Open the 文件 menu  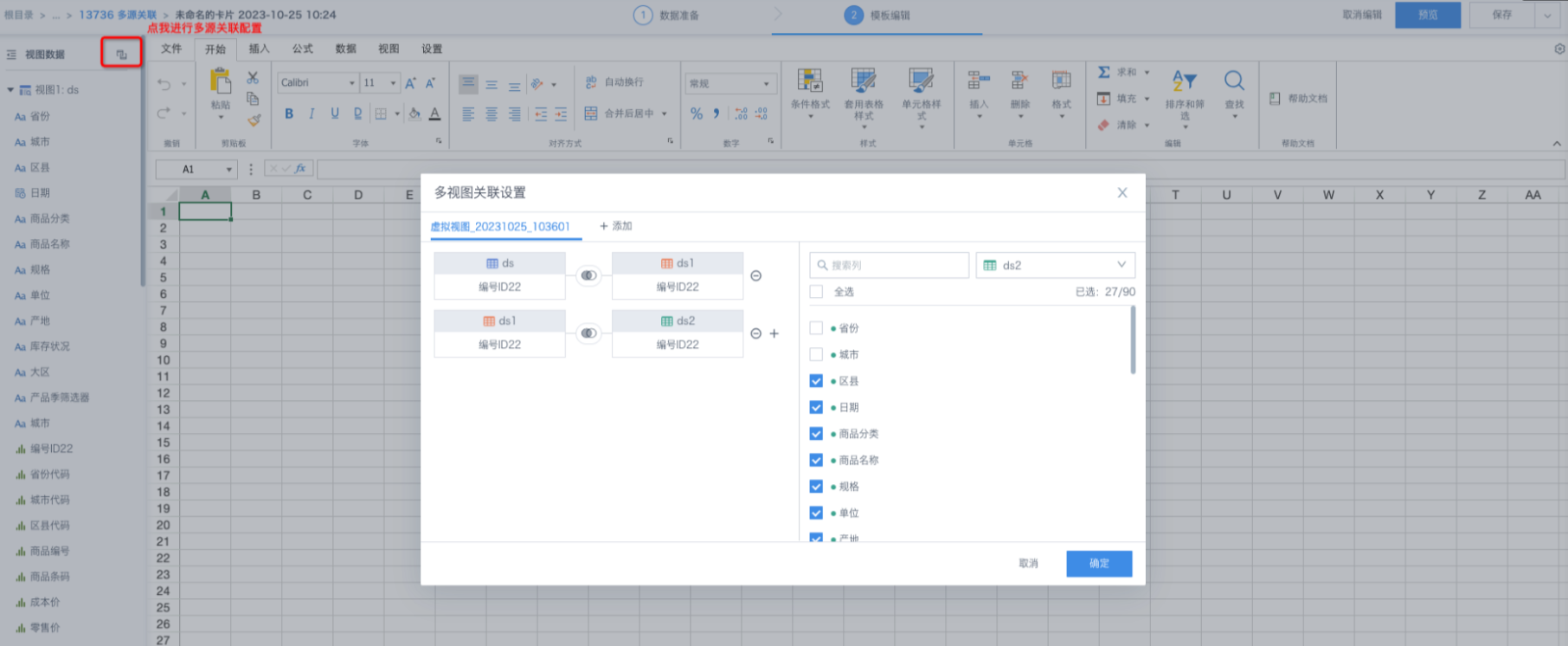[x=171, y=49]
